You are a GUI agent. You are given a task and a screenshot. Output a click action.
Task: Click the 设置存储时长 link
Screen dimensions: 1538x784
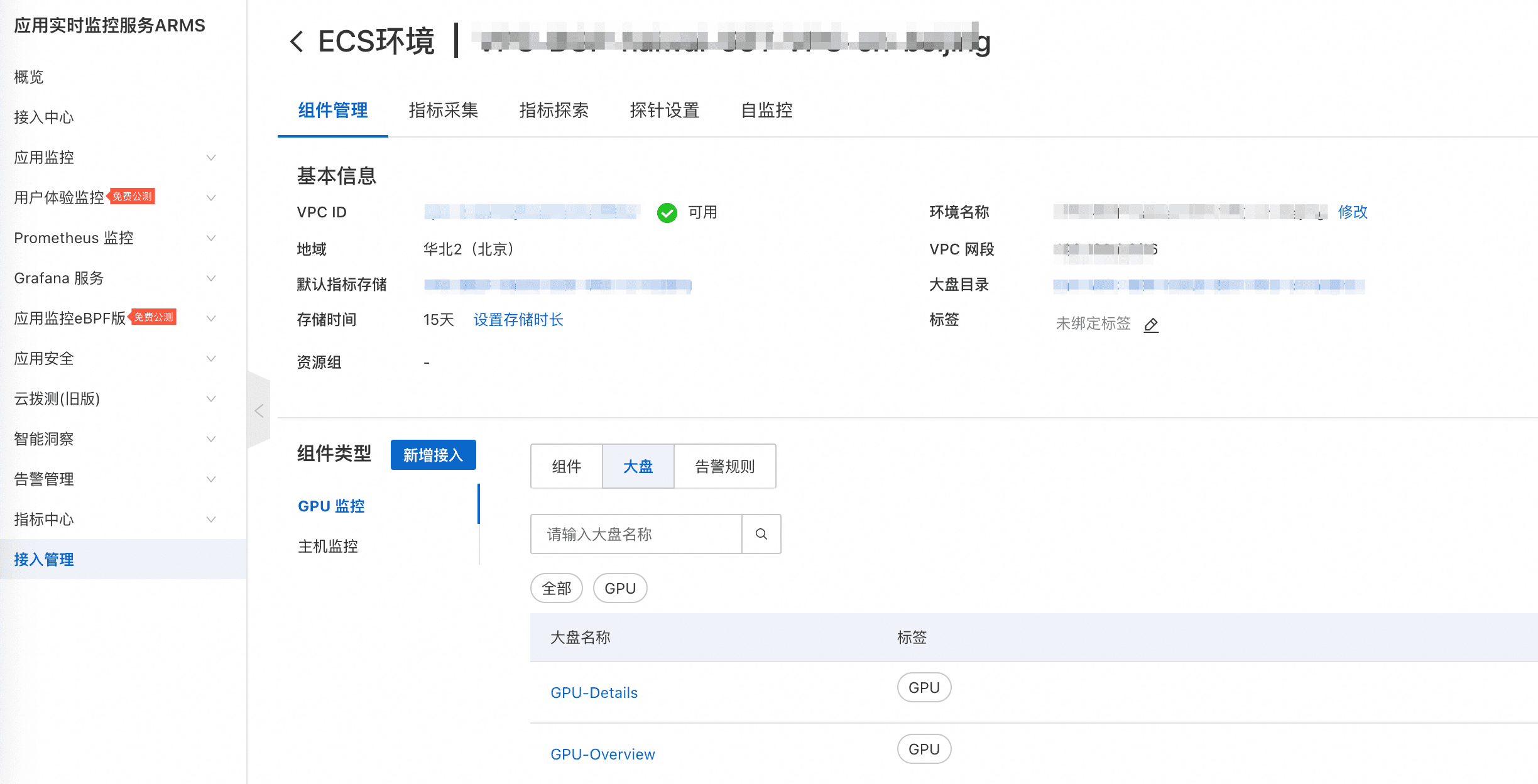pos(518,320)
